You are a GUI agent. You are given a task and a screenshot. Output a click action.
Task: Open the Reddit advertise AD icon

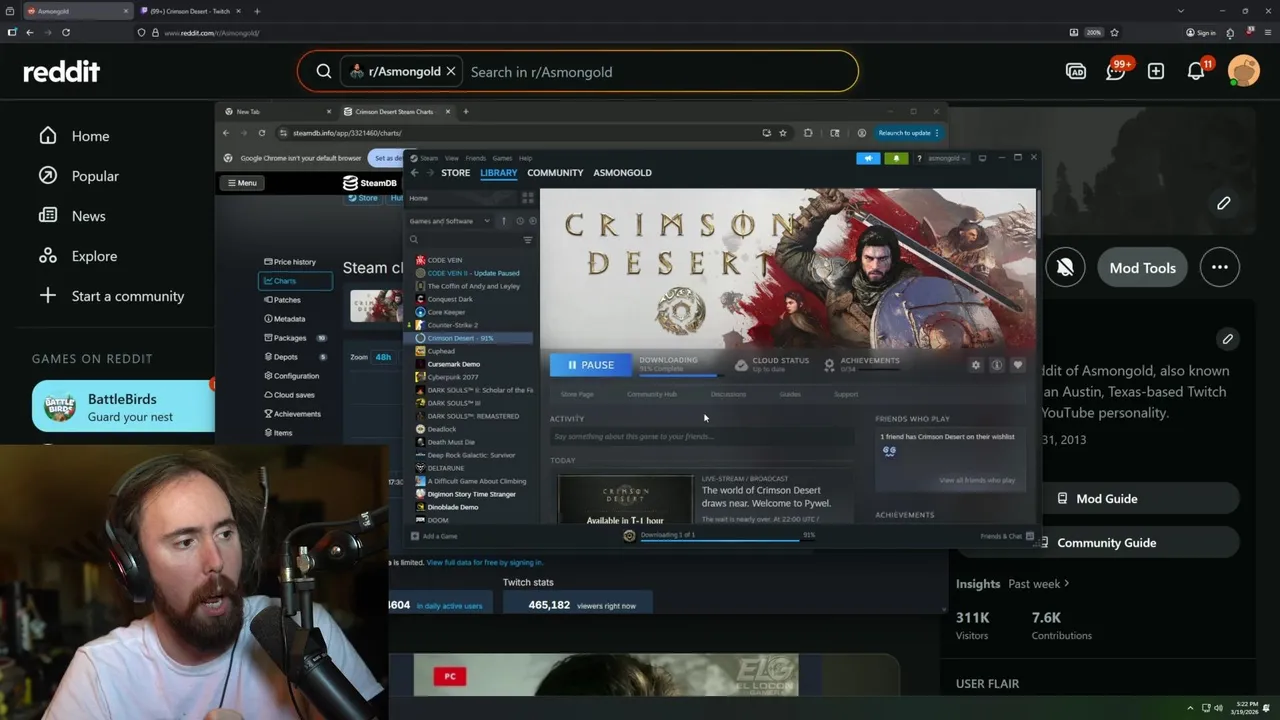[1076, 71]
